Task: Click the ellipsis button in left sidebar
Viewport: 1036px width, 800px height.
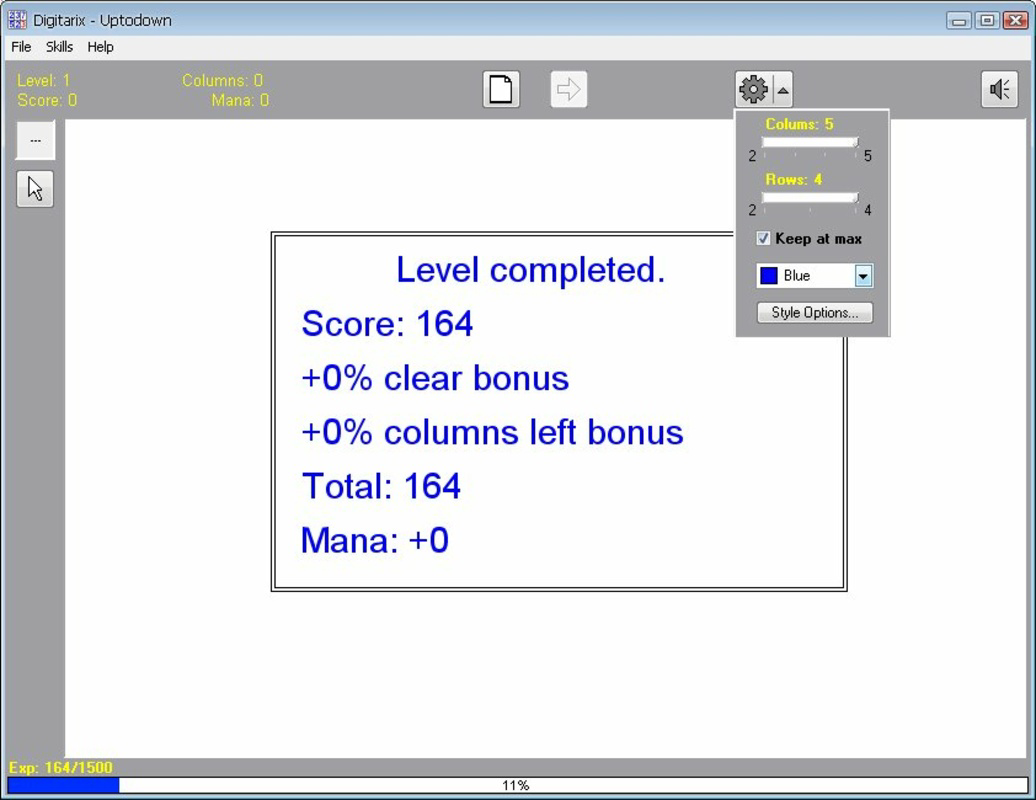Action: 35,140
